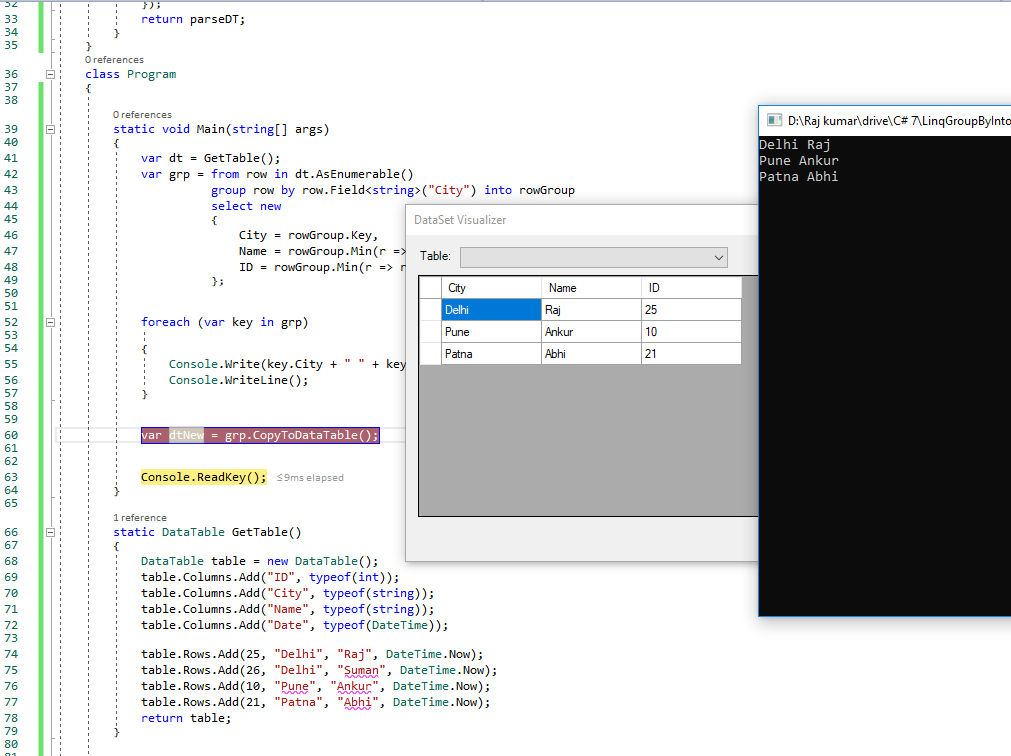Collapse the Main method body
Viewport: 1011px width, 756px height.
point(49,128)
